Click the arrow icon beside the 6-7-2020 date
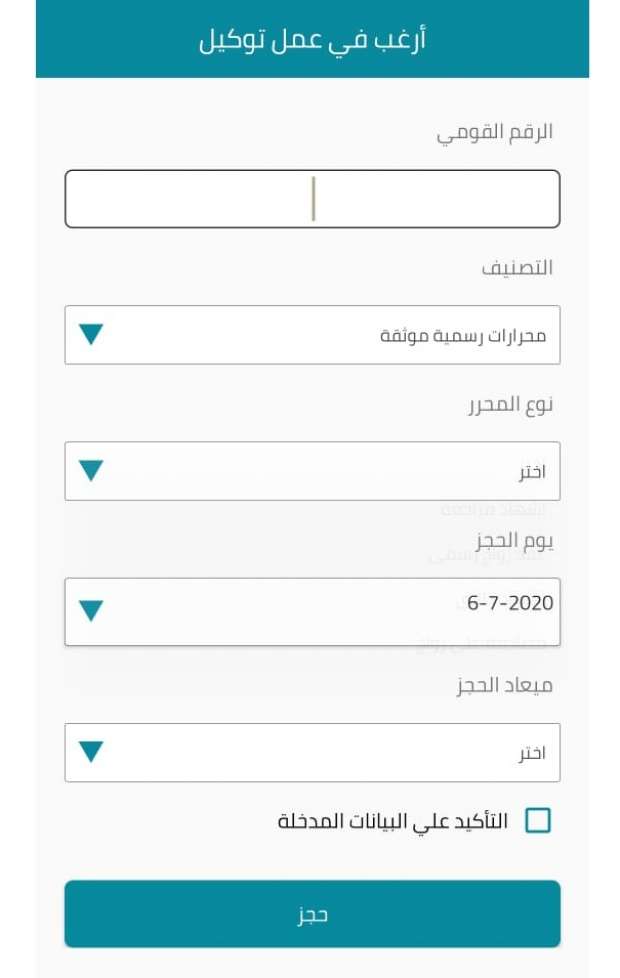The height and width of the screenshot is (978, 620). point(91,610)
